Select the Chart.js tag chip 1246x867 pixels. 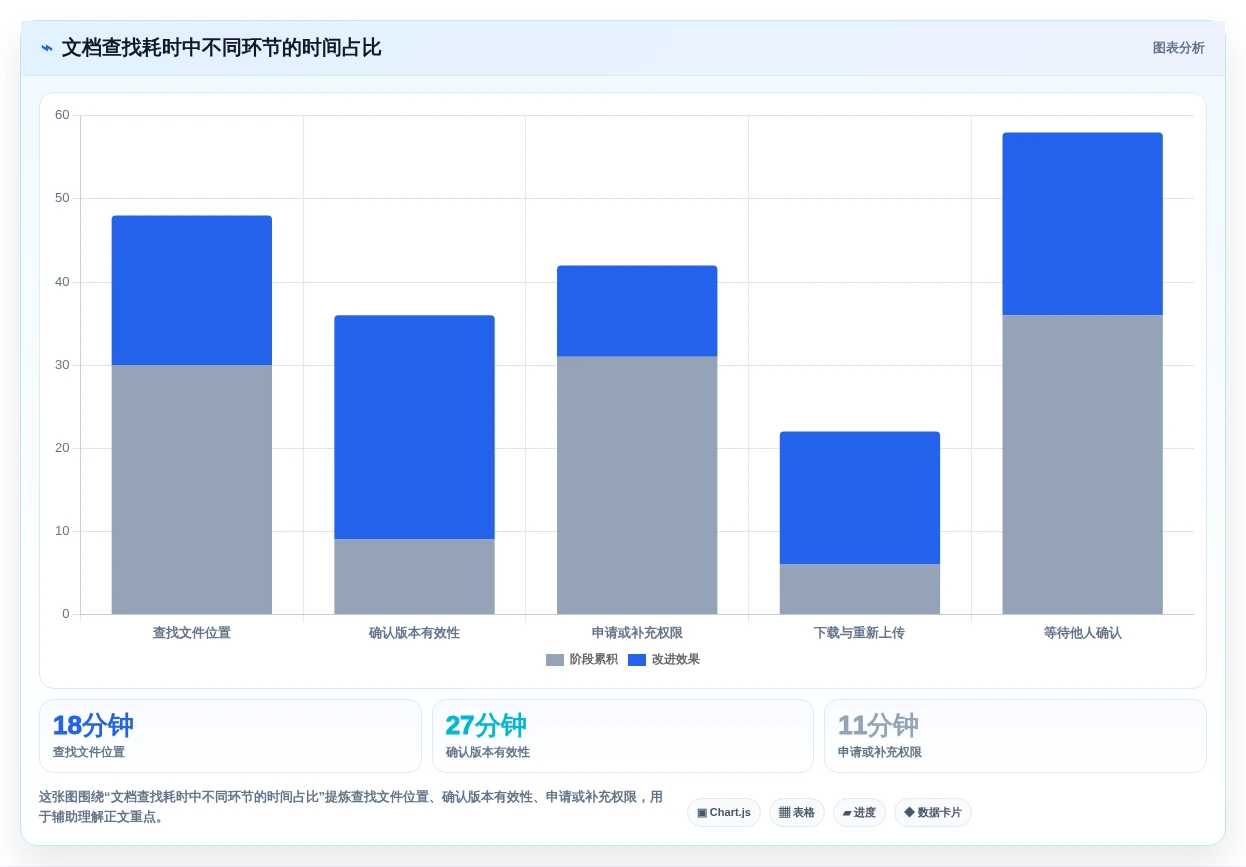(724, 812)
